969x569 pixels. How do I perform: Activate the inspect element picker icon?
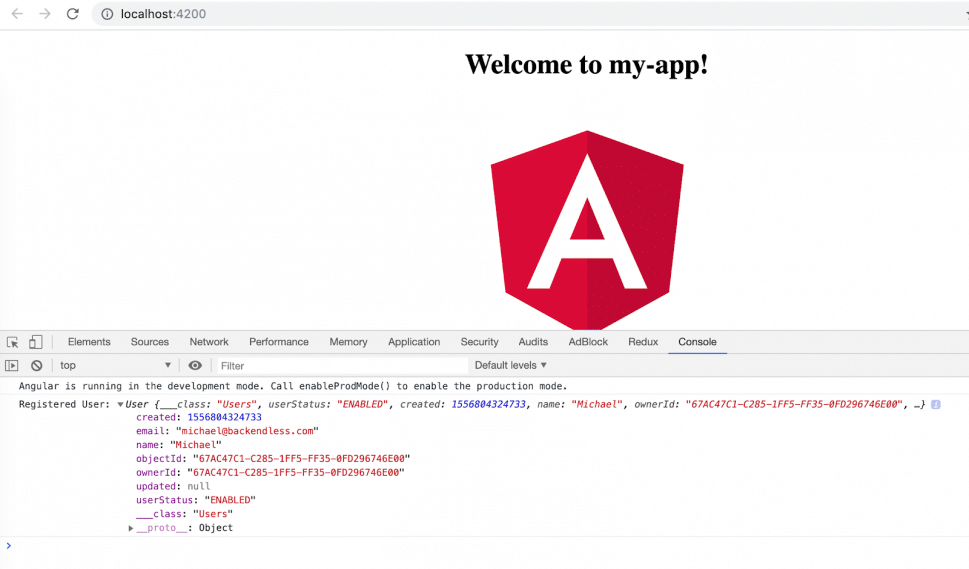12,342
